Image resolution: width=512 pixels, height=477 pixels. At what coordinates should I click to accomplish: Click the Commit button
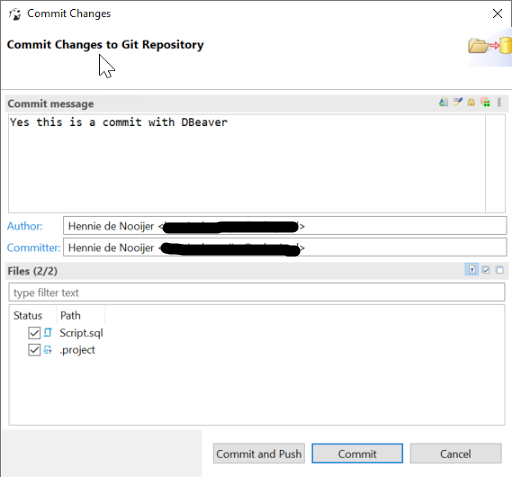[357, 453]
